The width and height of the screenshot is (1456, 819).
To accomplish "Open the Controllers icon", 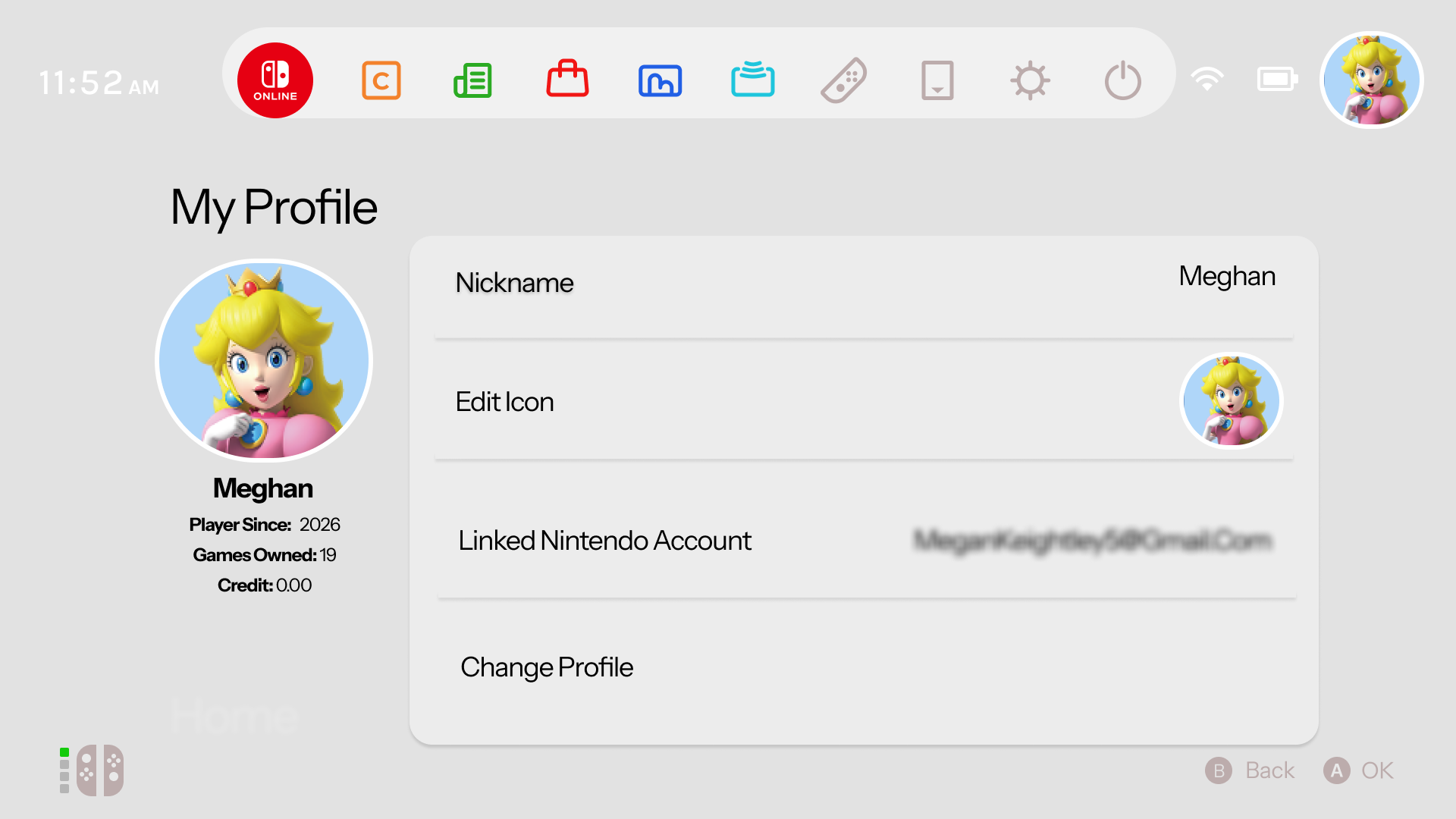I will [844, 80].
